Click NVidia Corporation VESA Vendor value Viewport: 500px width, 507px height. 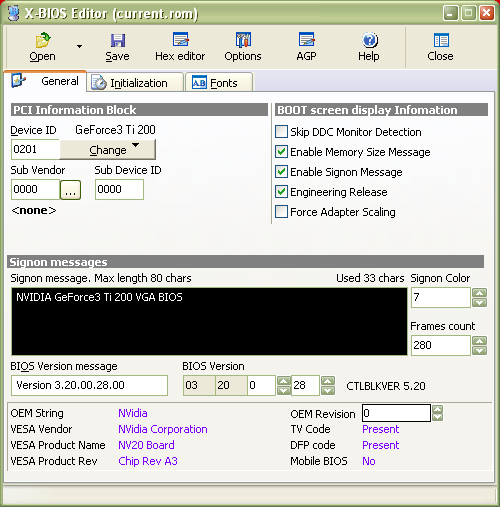[163, 429]
